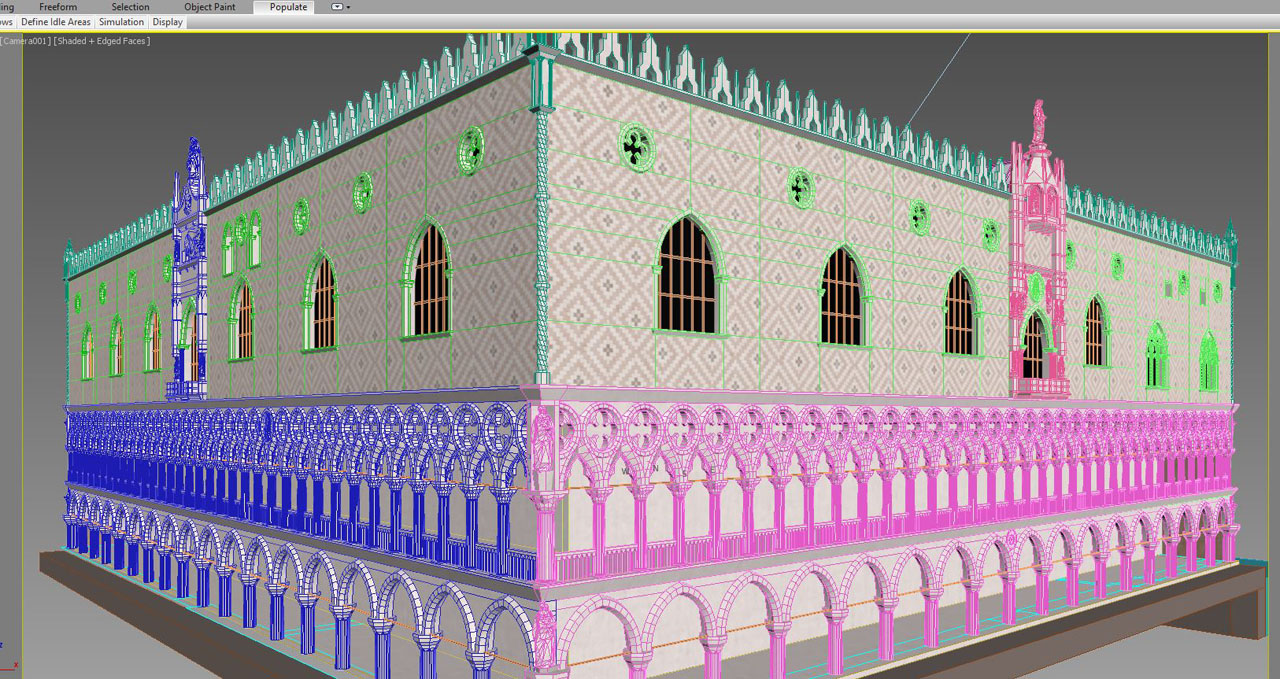Screen dimensions: 1280x679
Task: Toggle the ribbon minimize button icon
Action: pos(336,7)
